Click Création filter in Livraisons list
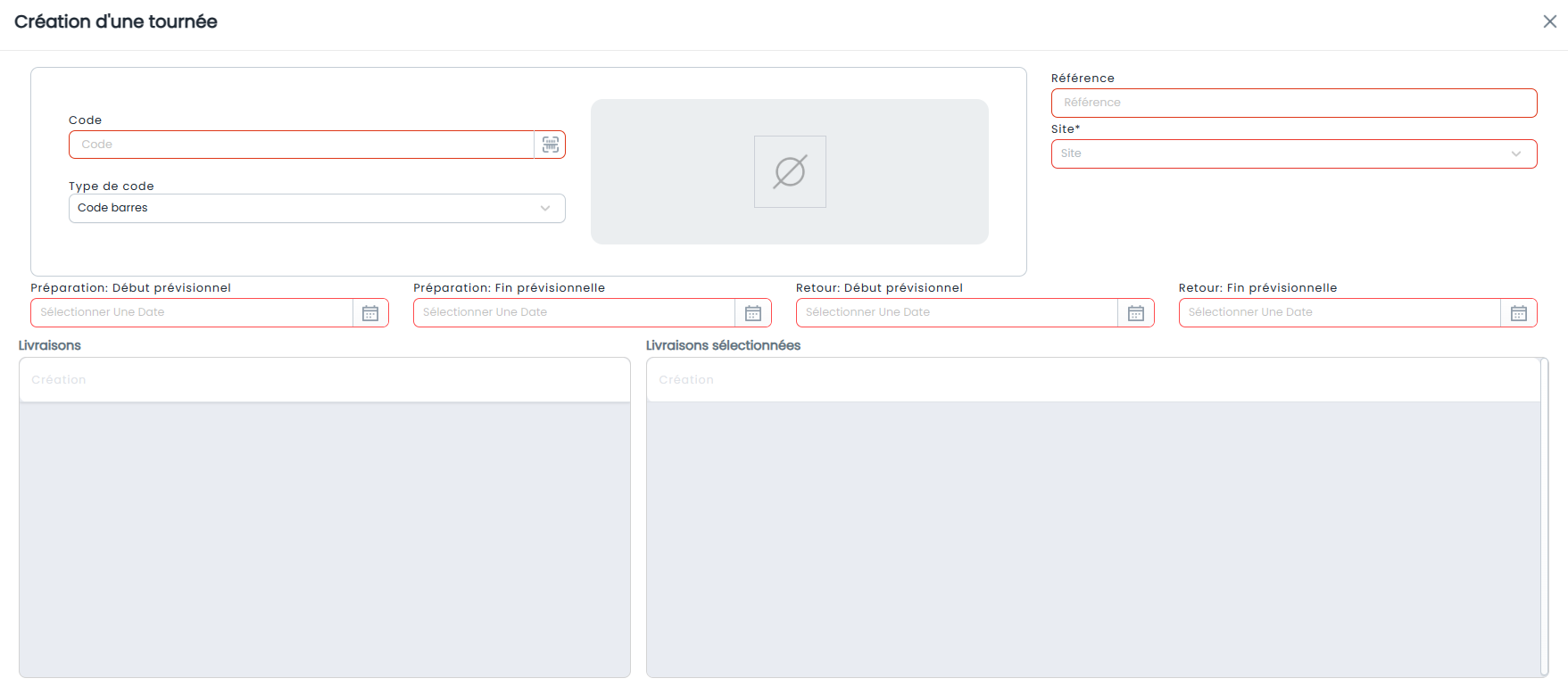This screenshot has height=695, width=1568. coord(325,380)
